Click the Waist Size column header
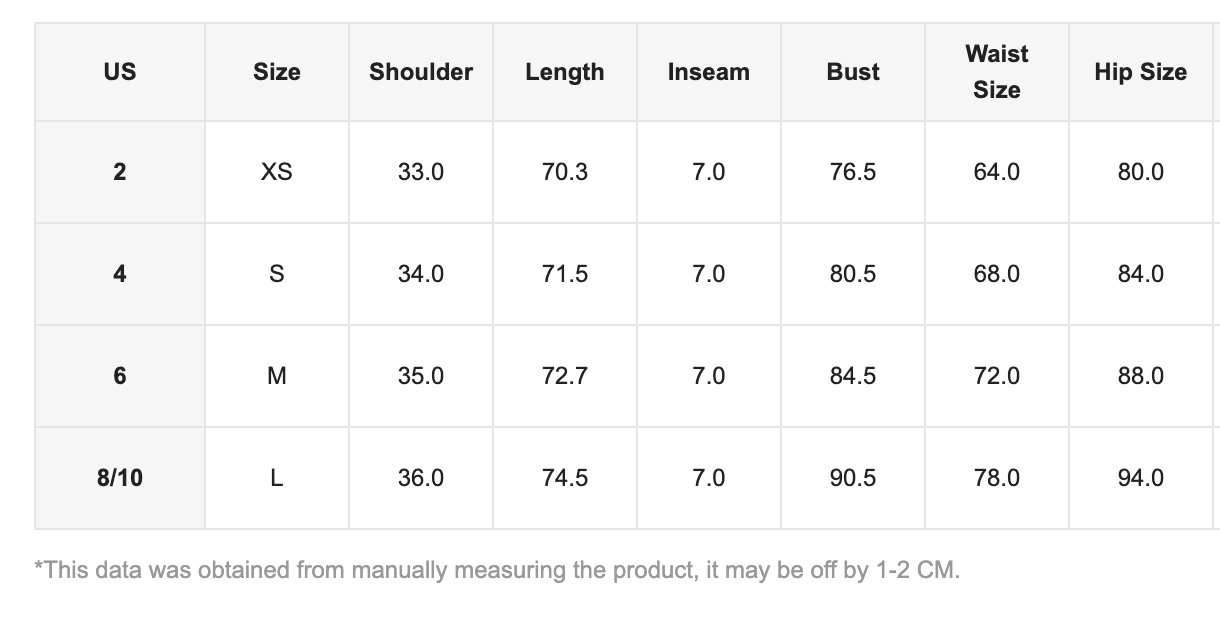The height and width of the screenshot is (624, 1220). 997,72
